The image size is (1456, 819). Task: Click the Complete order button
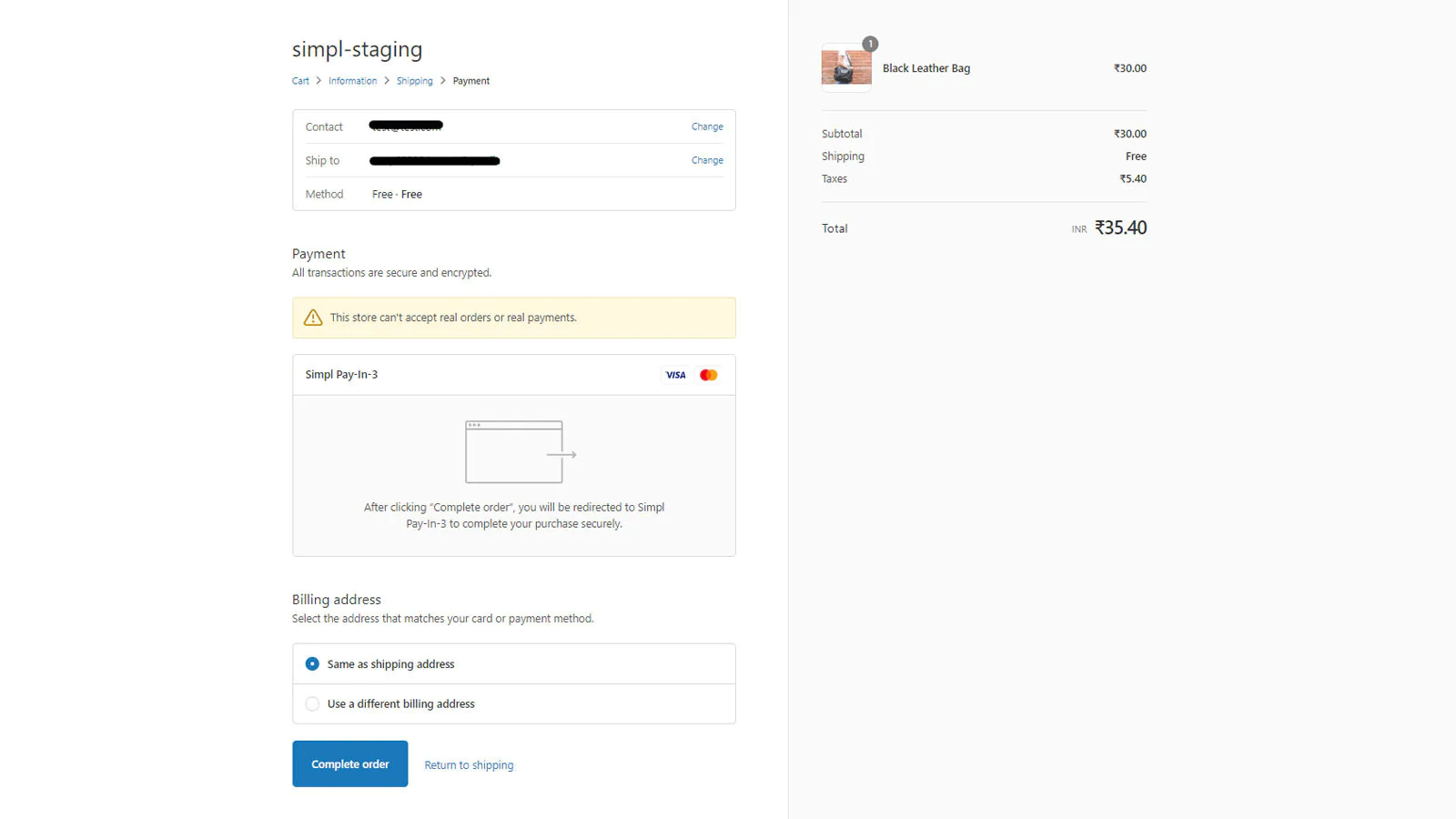tap(350, 763)
